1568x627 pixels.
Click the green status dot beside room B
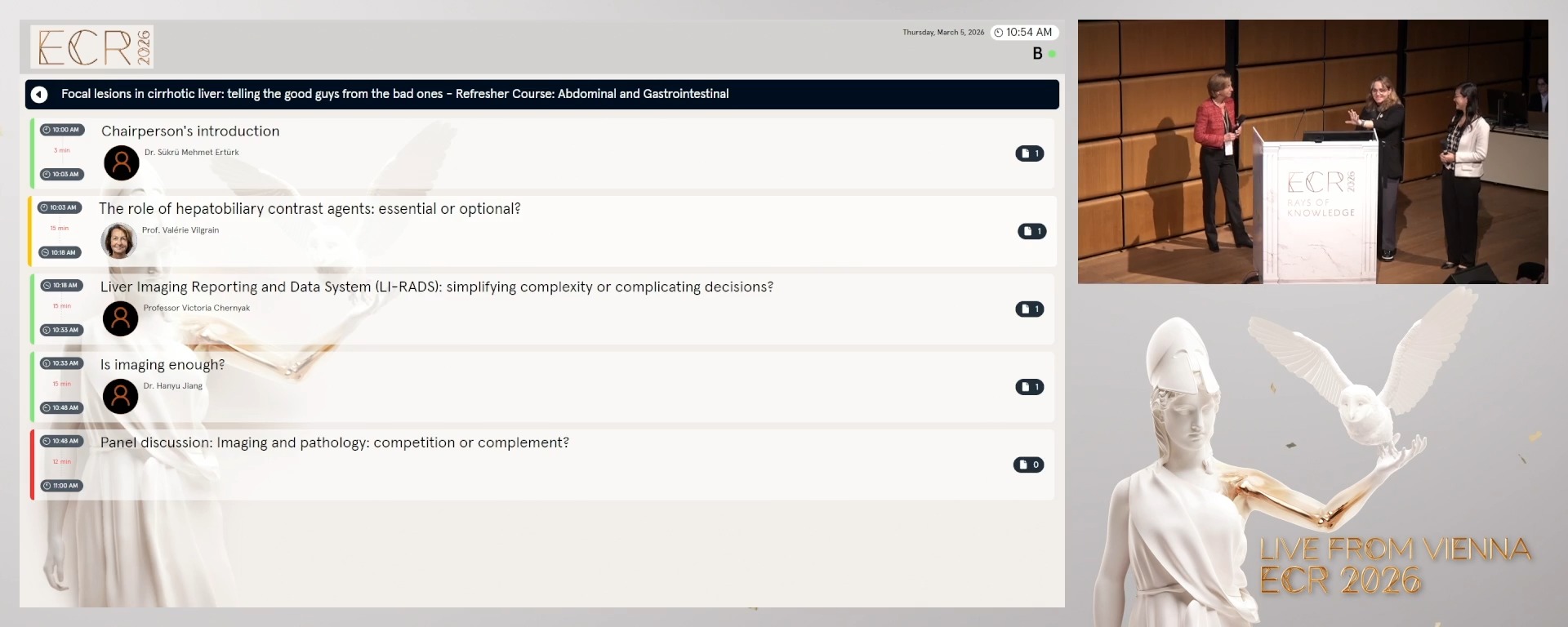1052,54
